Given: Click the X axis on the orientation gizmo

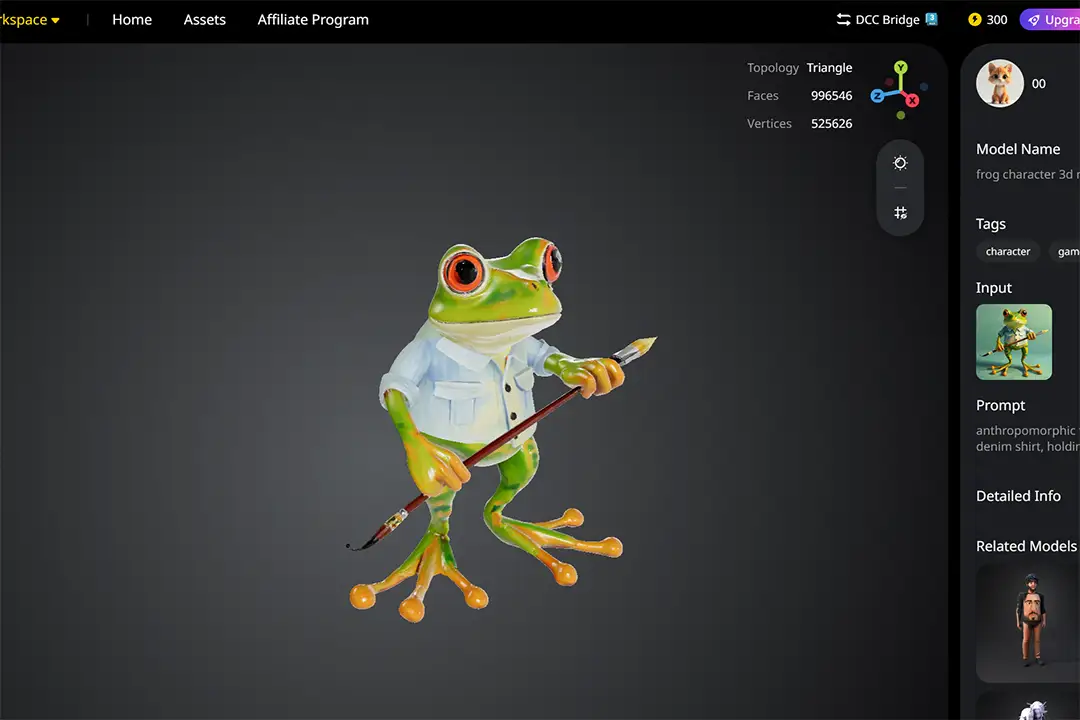Looking at the screenshot, I should click(912, 99).
